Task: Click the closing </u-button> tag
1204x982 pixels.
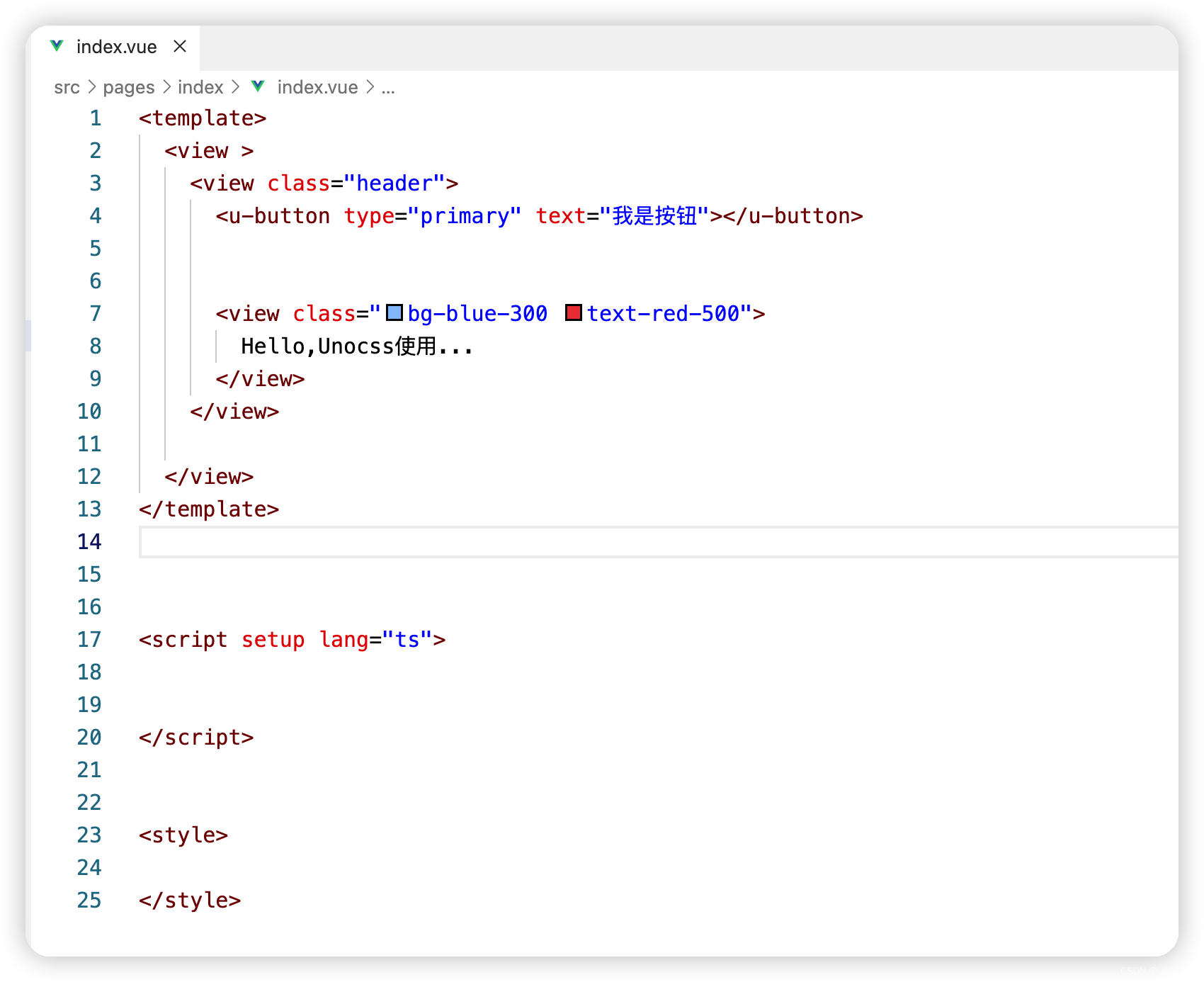Action: pyautogui.click(x=793, y=216)
